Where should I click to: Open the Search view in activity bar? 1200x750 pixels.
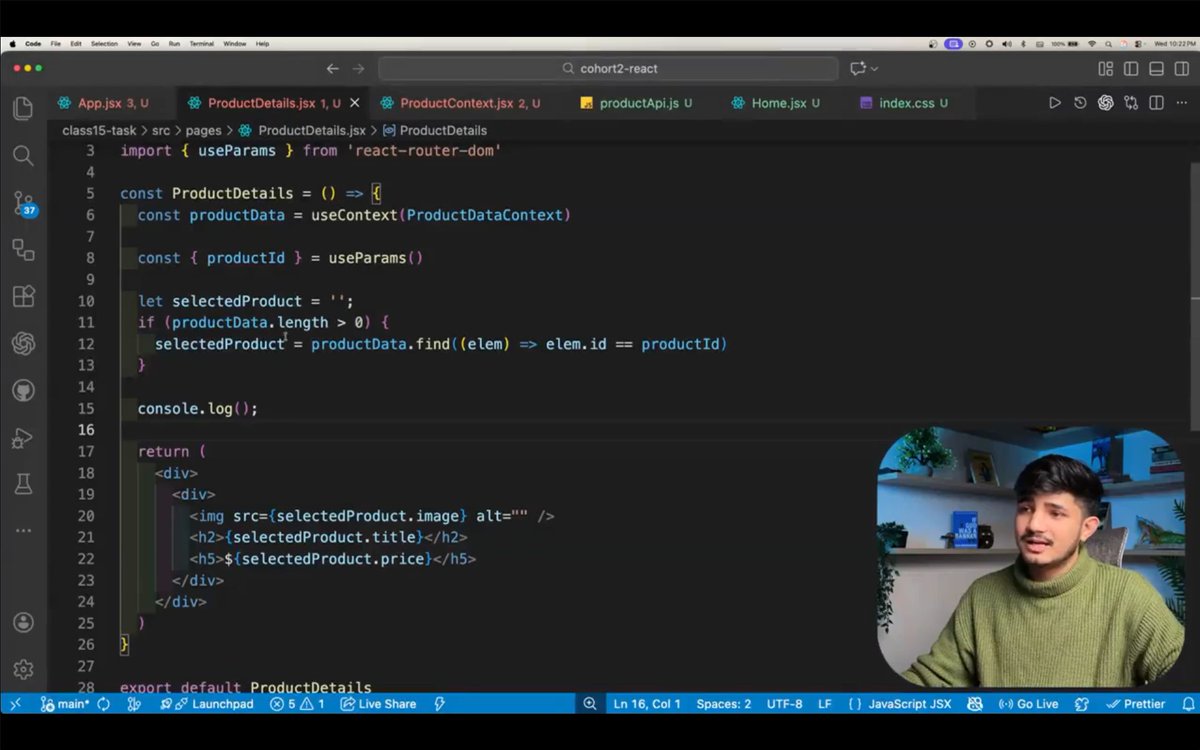click(x=23, y=155)
